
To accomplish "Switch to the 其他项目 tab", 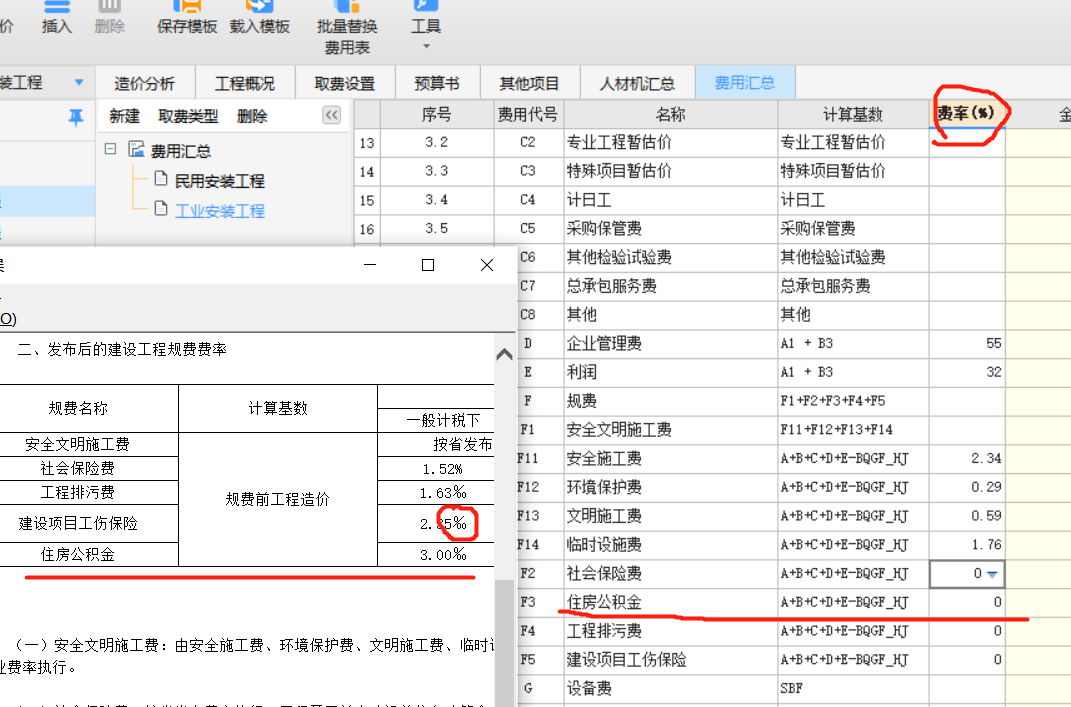I will coord(530,83).
